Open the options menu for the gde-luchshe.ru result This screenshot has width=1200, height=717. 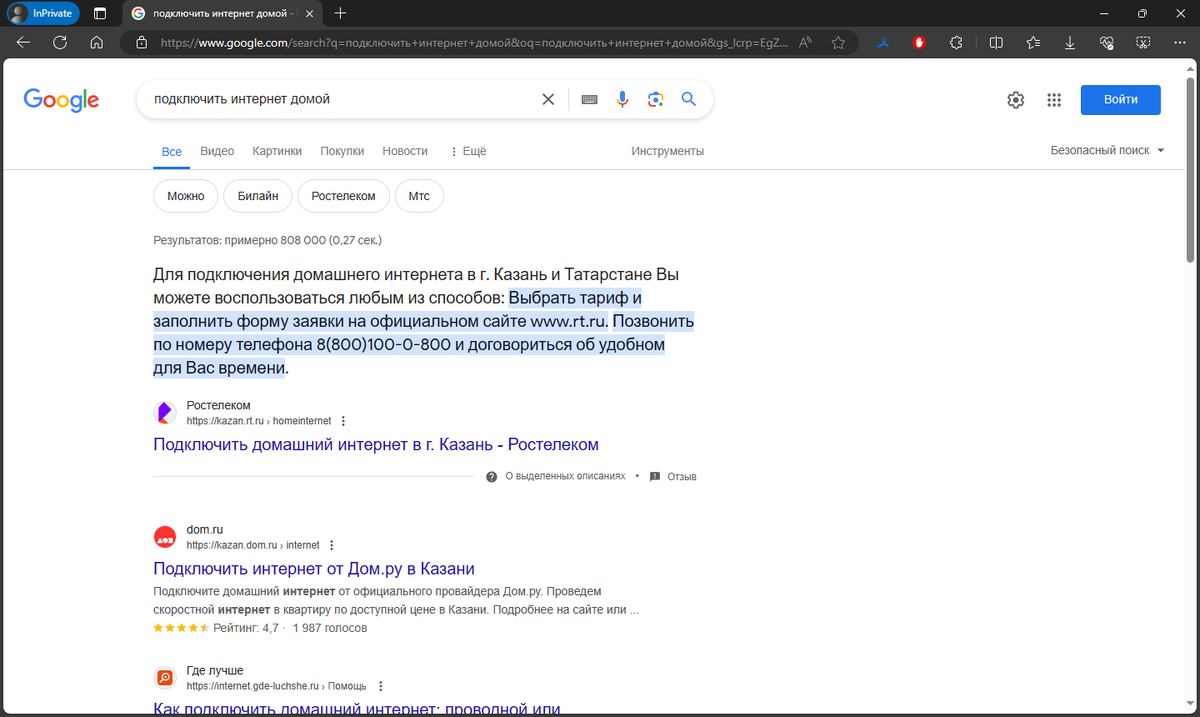pos(380,687)
